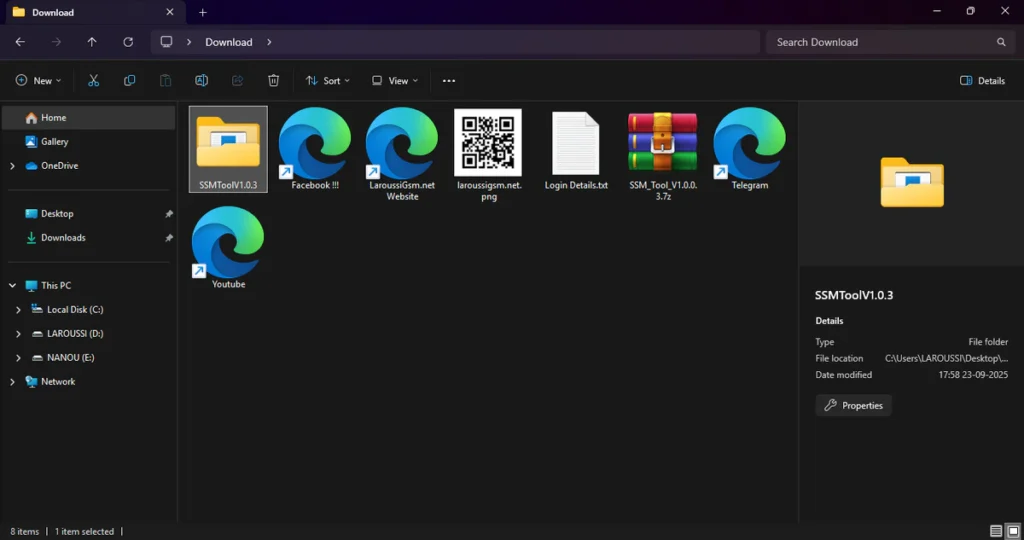Click the Cut scissors icon in toolbar

coord(94,80)
